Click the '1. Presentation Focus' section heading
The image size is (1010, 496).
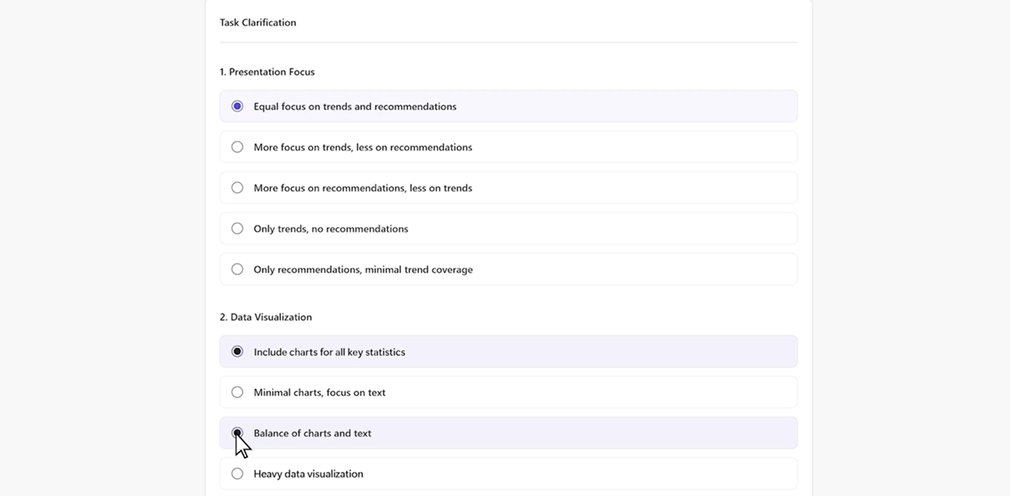(x=267, y=72)
